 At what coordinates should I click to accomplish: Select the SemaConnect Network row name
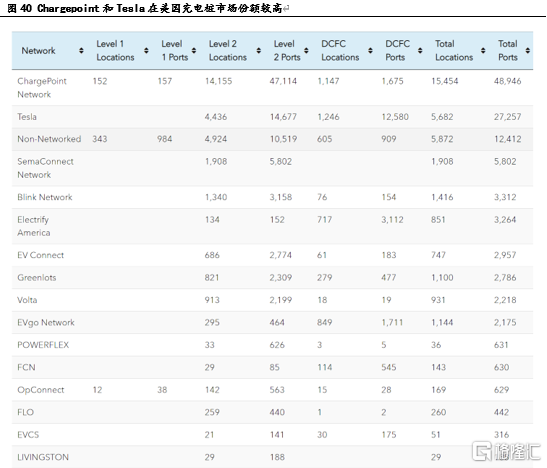click(45, 168)
